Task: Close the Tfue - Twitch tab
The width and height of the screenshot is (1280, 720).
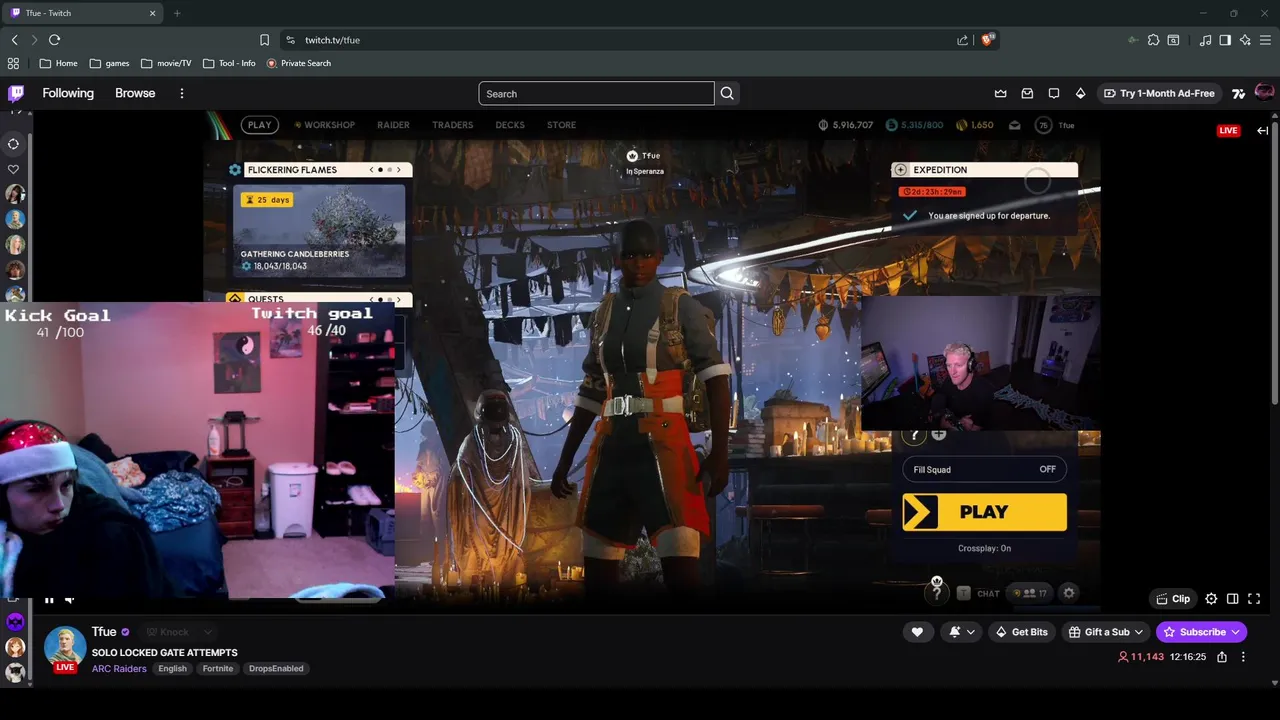Action: point(153,13)
